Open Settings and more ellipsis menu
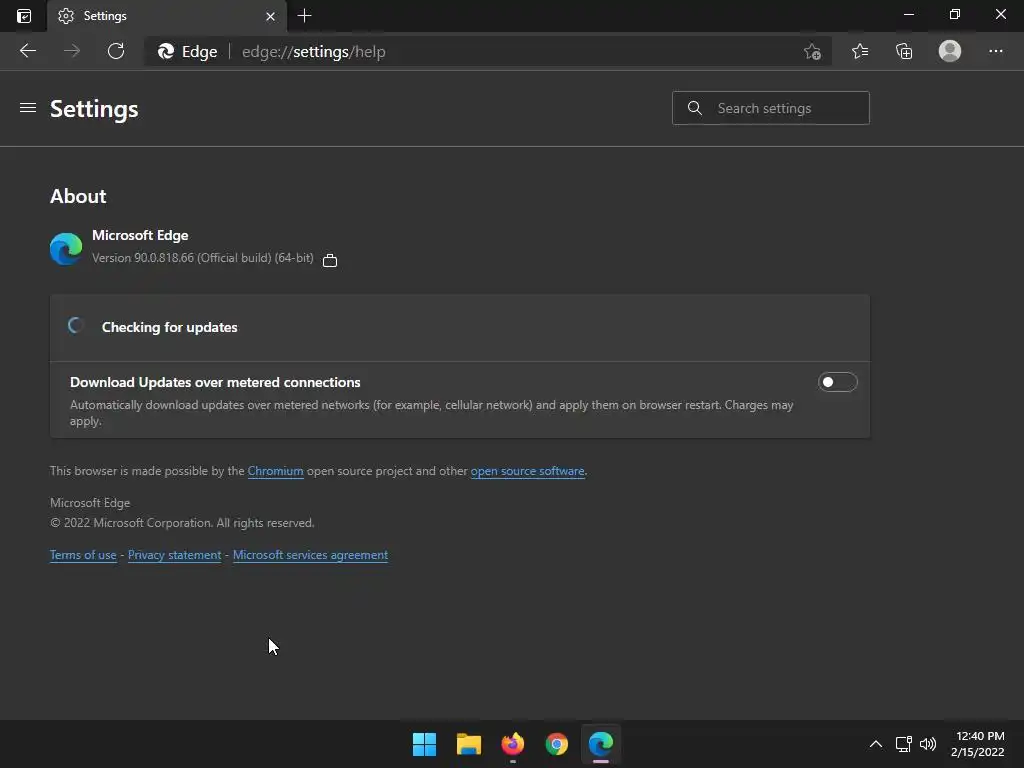 (x=995, y=51)
